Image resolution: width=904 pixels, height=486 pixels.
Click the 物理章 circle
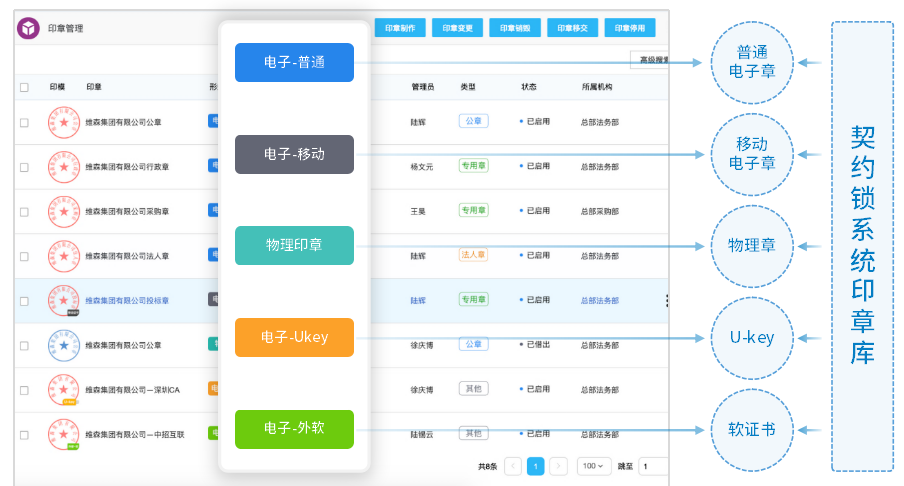coord(752,246)
